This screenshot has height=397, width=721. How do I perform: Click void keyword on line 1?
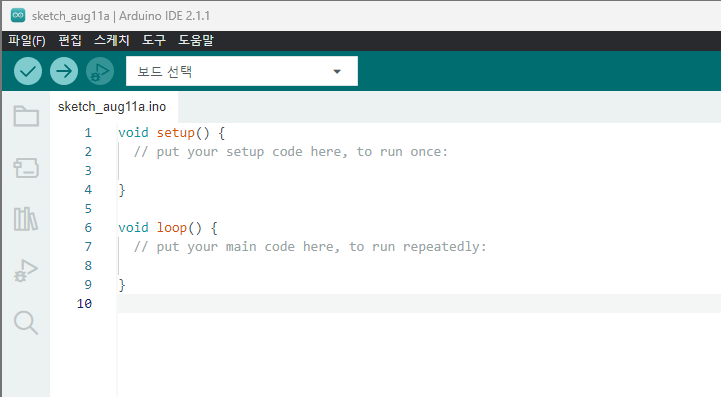[x=133, y=133]
